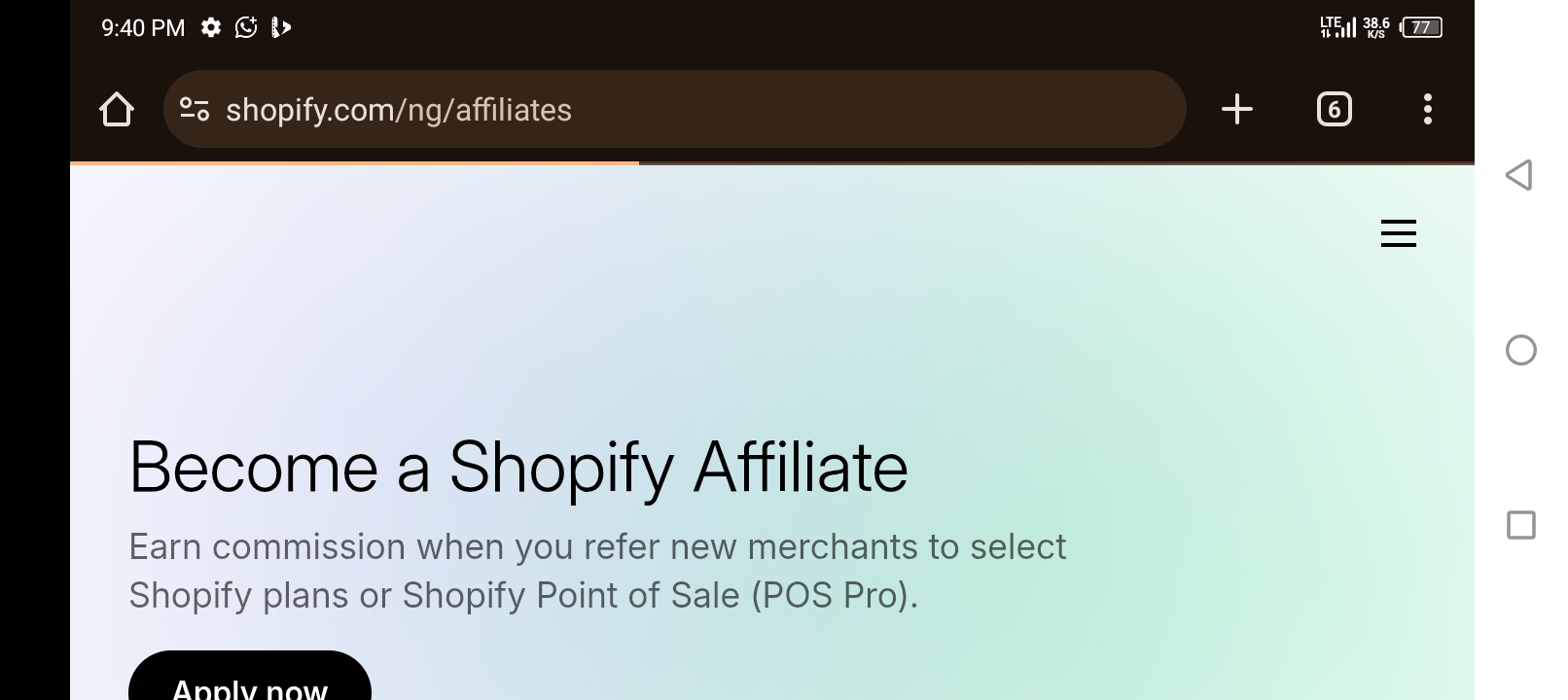The width and height of the screenshot is (1568, 700).
Task: Tap the 9:40 PM clock
Action: 143,27
